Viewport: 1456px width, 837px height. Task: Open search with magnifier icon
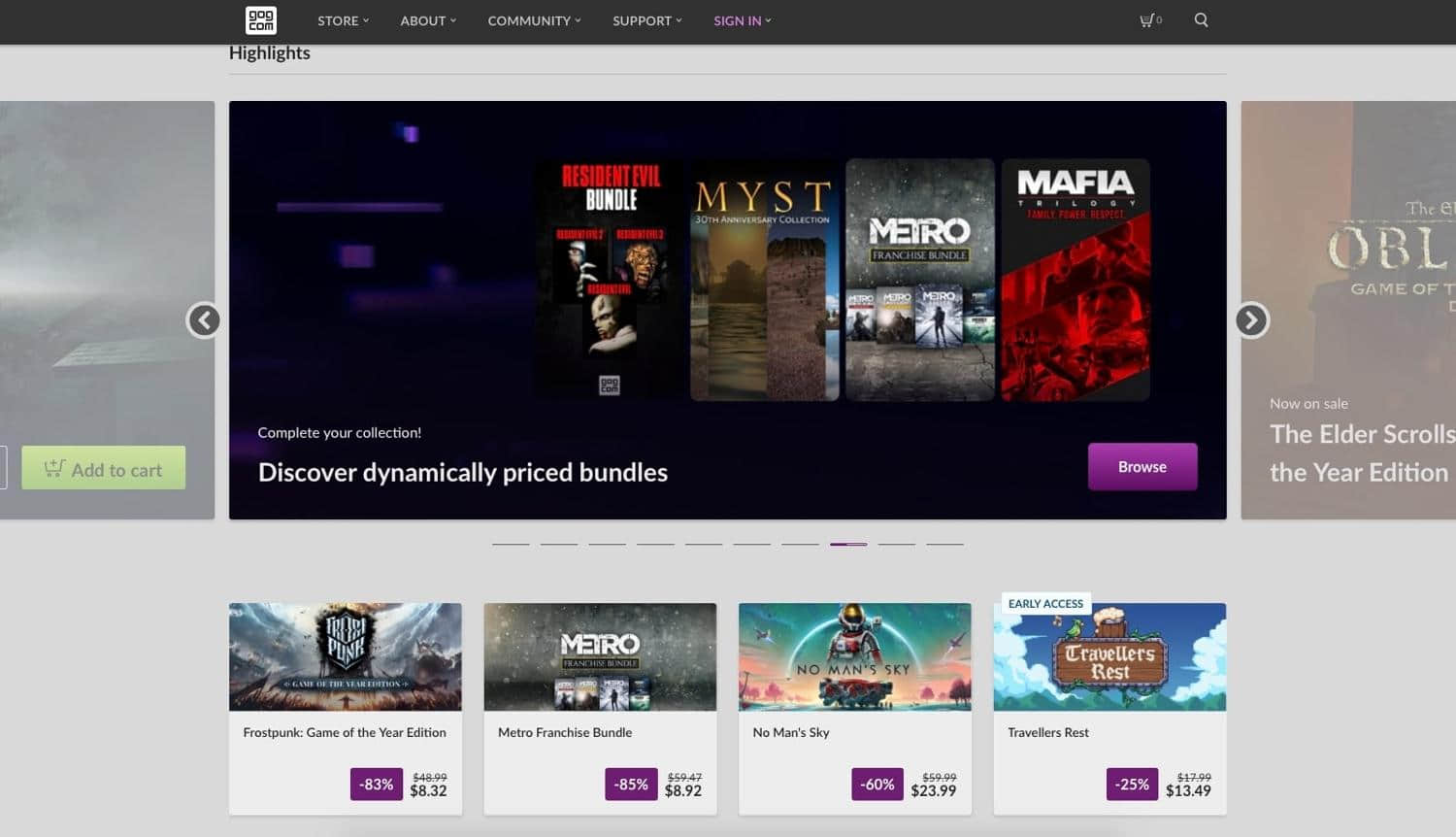point(1201,20)
